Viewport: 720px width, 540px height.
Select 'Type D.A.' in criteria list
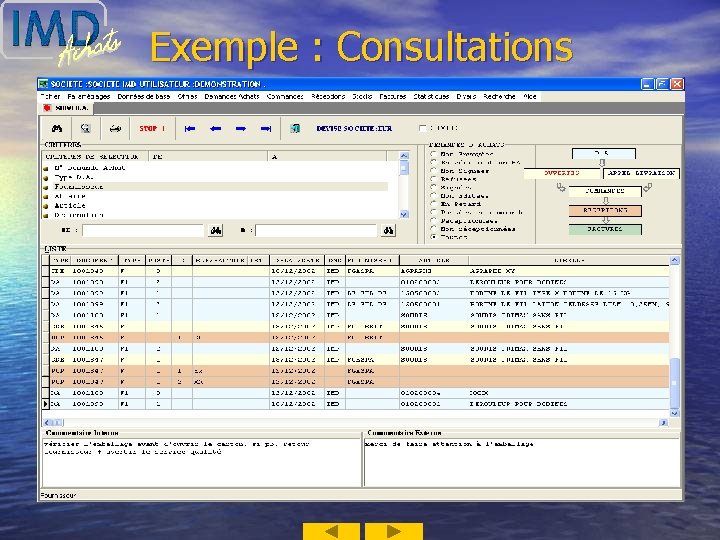pyautogui.click(x=74, y=177)
